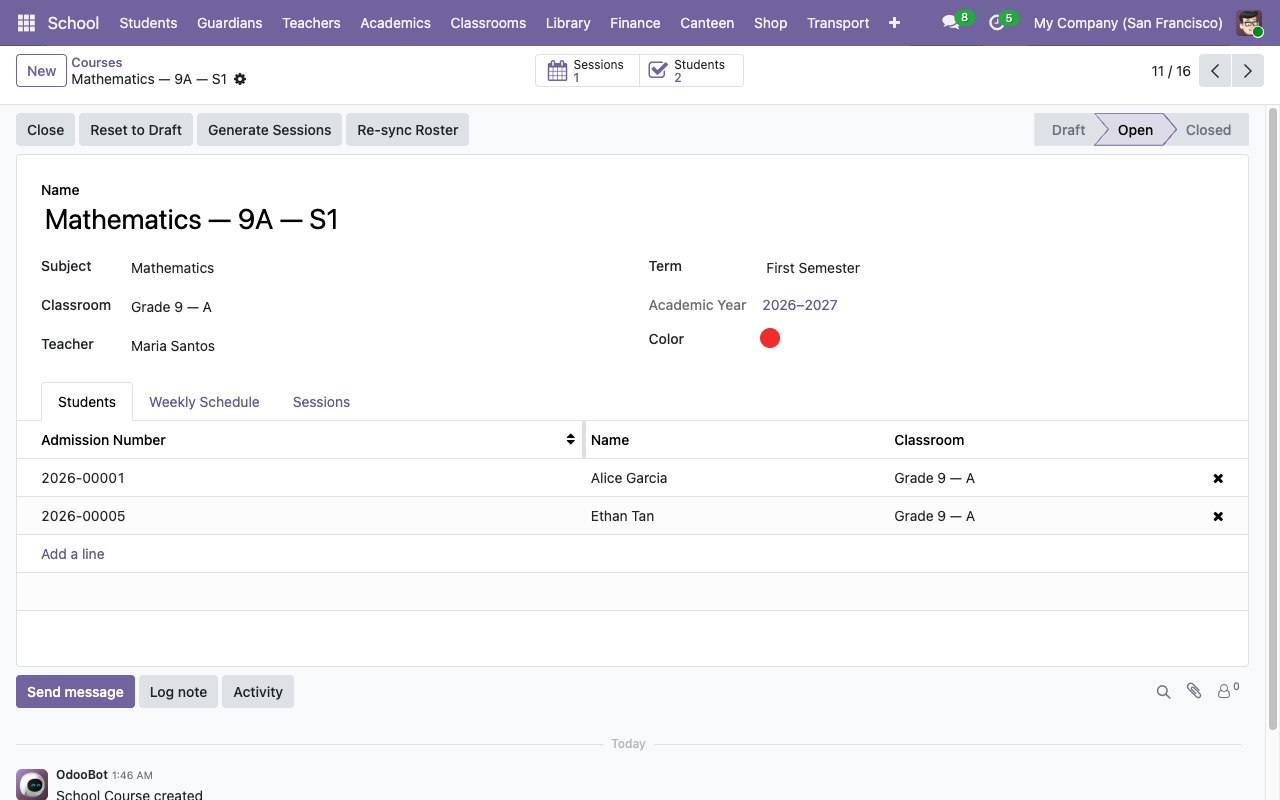Viewport: 1280px width, 800px height.
Task: Click the Alice Garcia name cell
Action: pyautogui.click(x=629, y=478)
